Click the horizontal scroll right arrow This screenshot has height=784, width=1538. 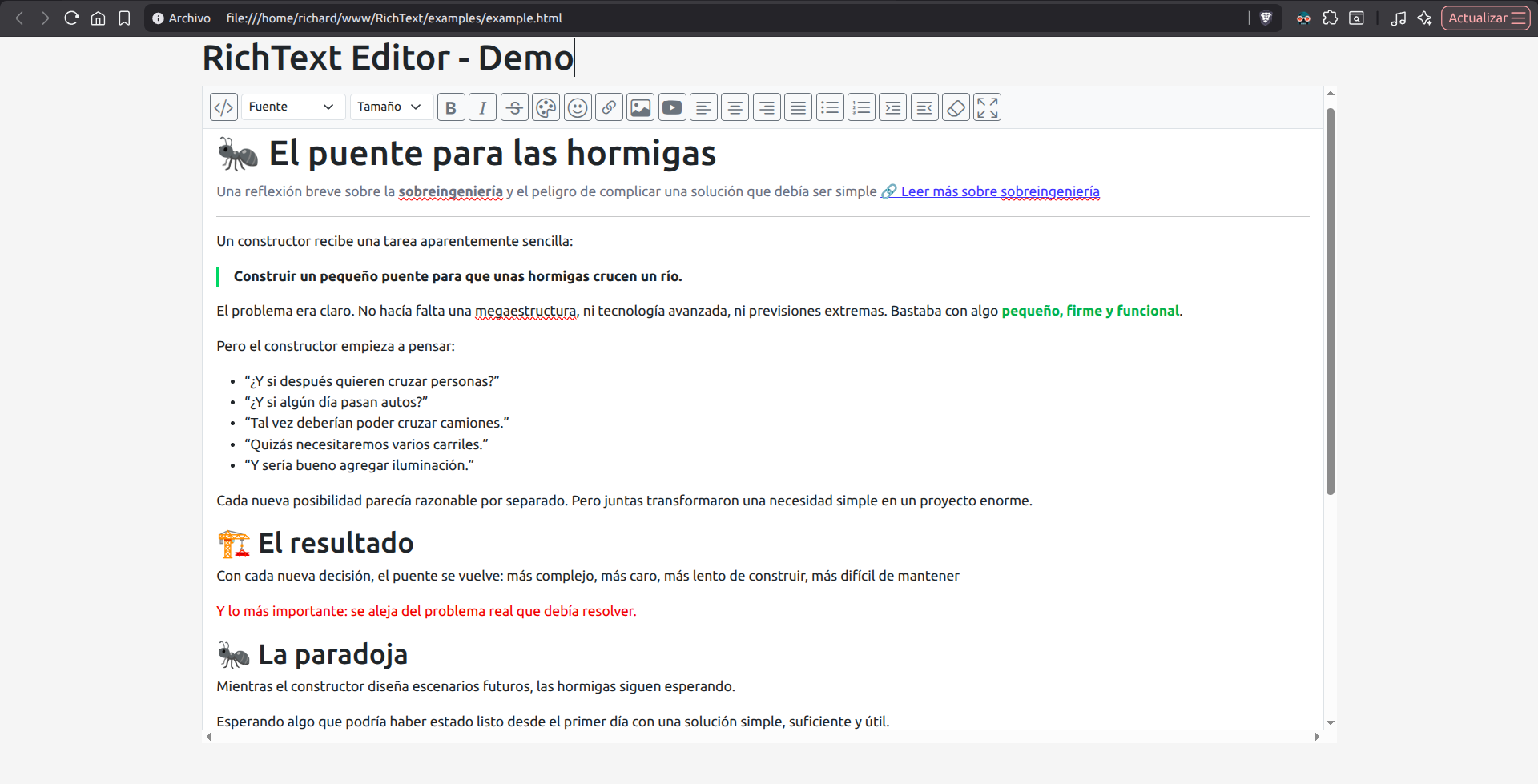pos(1317,737)
